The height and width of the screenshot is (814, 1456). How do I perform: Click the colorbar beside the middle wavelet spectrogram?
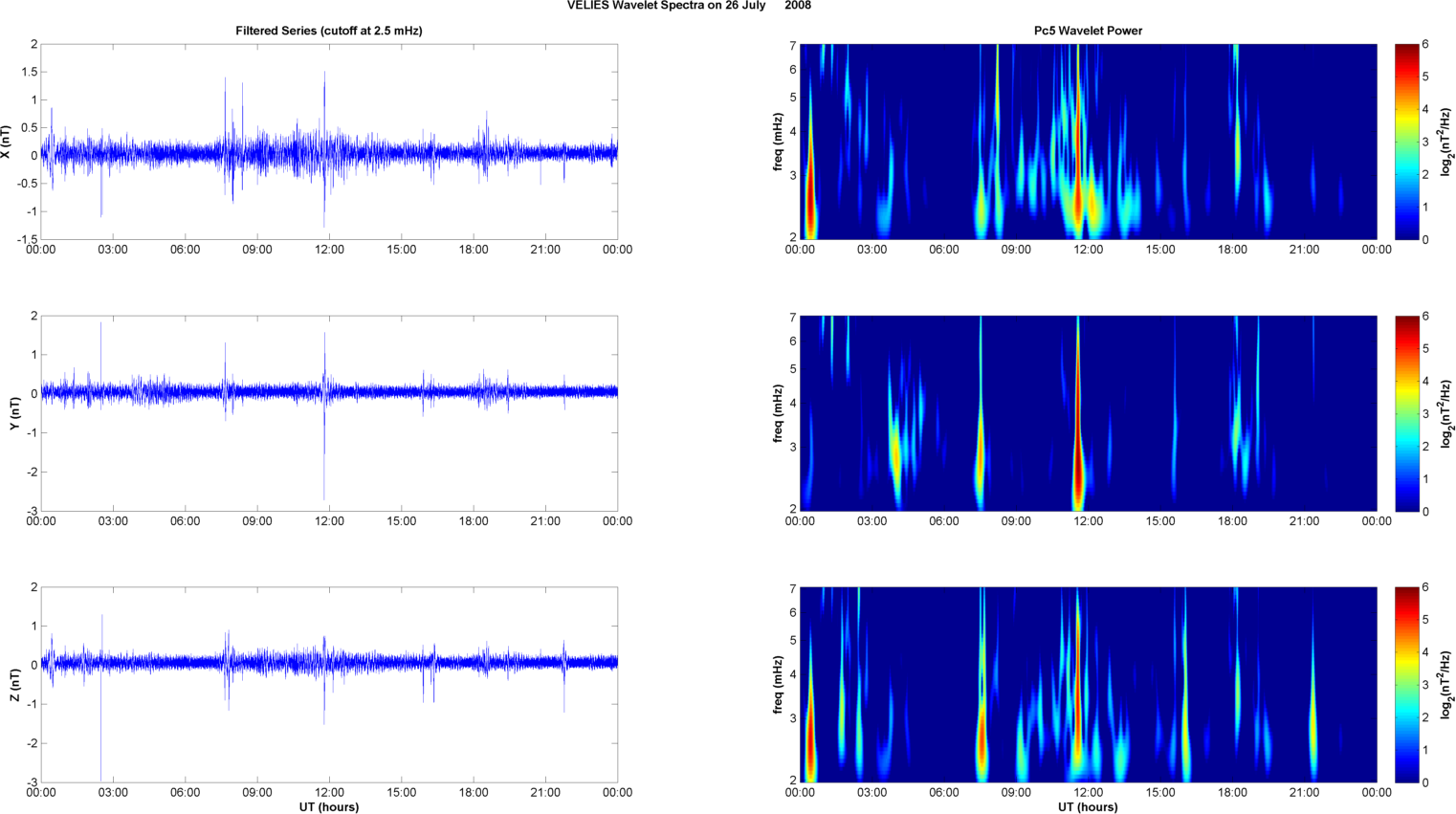pyautogui.click(x=1406, y=413)
